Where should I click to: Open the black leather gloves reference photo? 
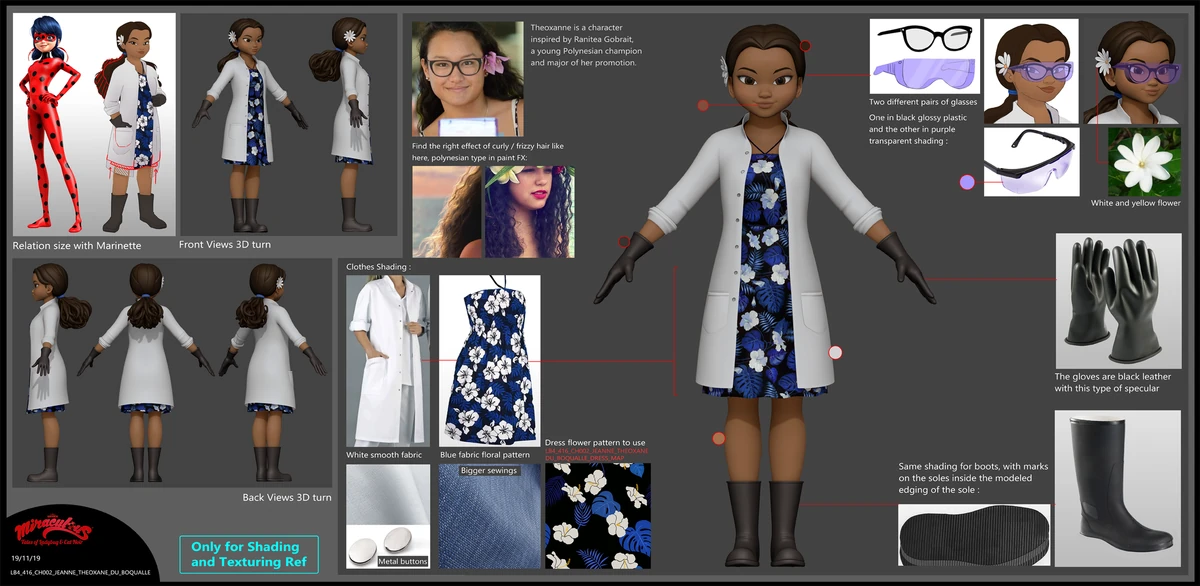click(1117, 300)
